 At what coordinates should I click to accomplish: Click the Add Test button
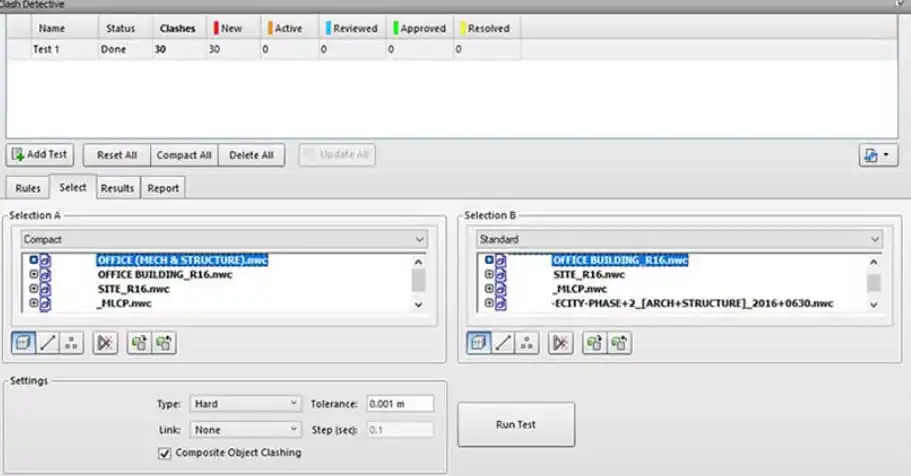(40, 155)
